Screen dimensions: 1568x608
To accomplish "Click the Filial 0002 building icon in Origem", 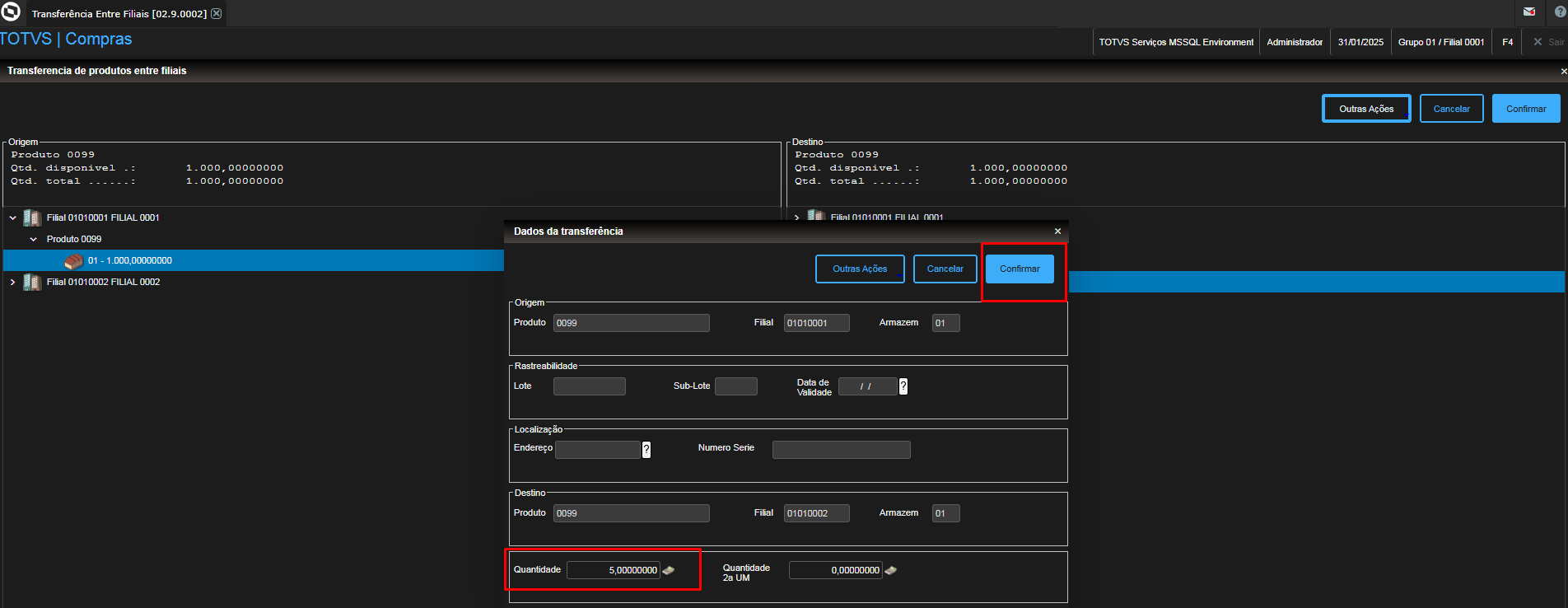I will pos(32,282).
